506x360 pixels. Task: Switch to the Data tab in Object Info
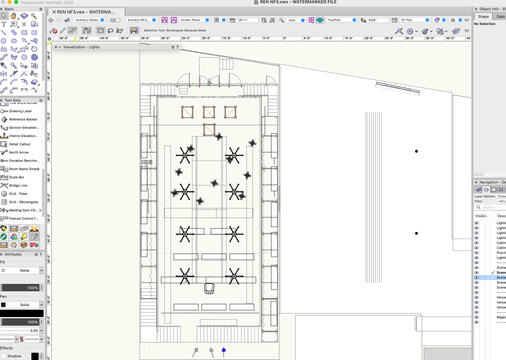[x=500, y=16]
